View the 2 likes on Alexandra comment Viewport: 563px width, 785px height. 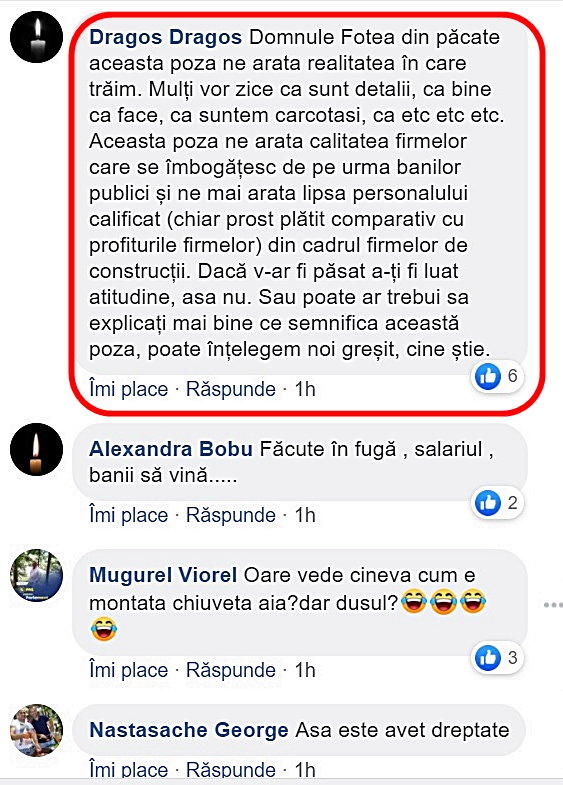point(497,502)
